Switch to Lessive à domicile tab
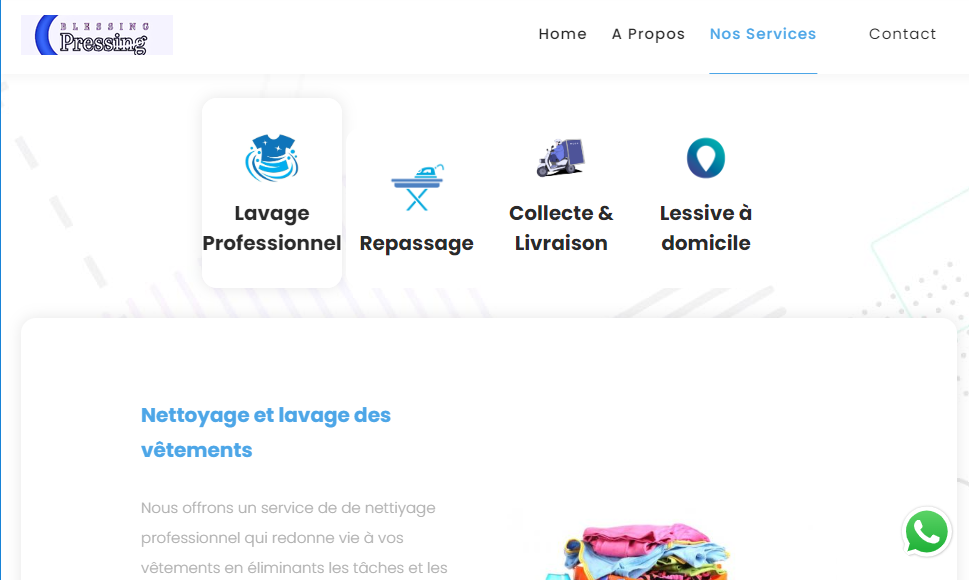 click(706, 228)
